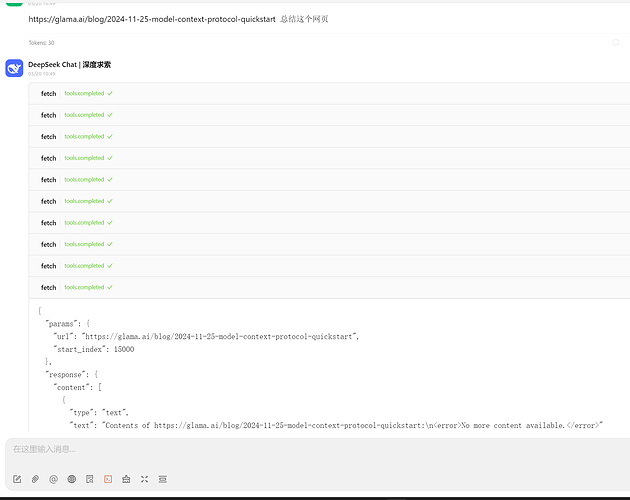Image resolution: width=630 pixels, height=500 pixels.
Task: Click the 总结这个网页 text in user message
Action: [x=304, y=19]
